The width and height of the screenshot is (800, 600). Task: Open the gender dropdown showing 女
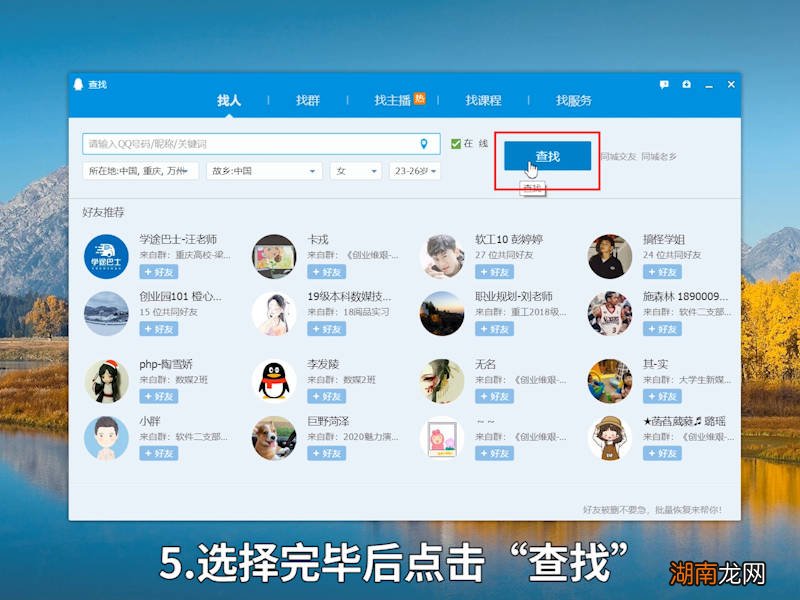tap(355, 171)
